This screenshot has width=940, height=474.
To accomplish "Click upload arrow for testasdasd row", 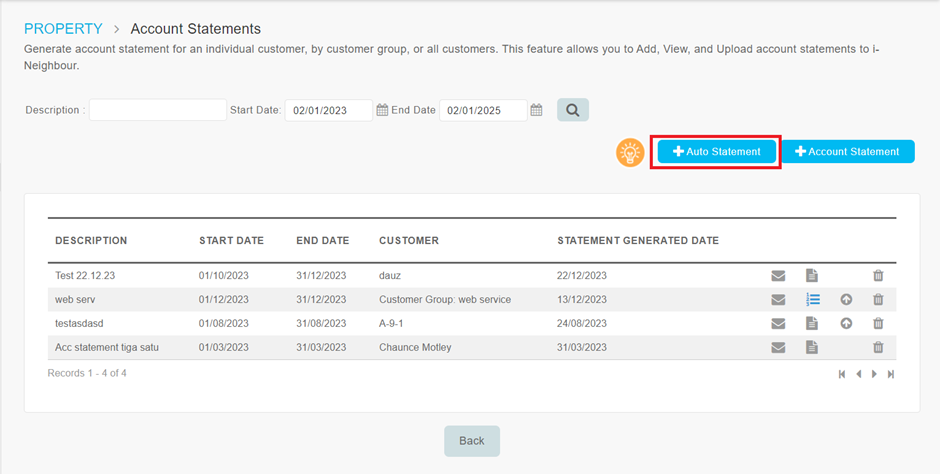I will coord(846,324).
